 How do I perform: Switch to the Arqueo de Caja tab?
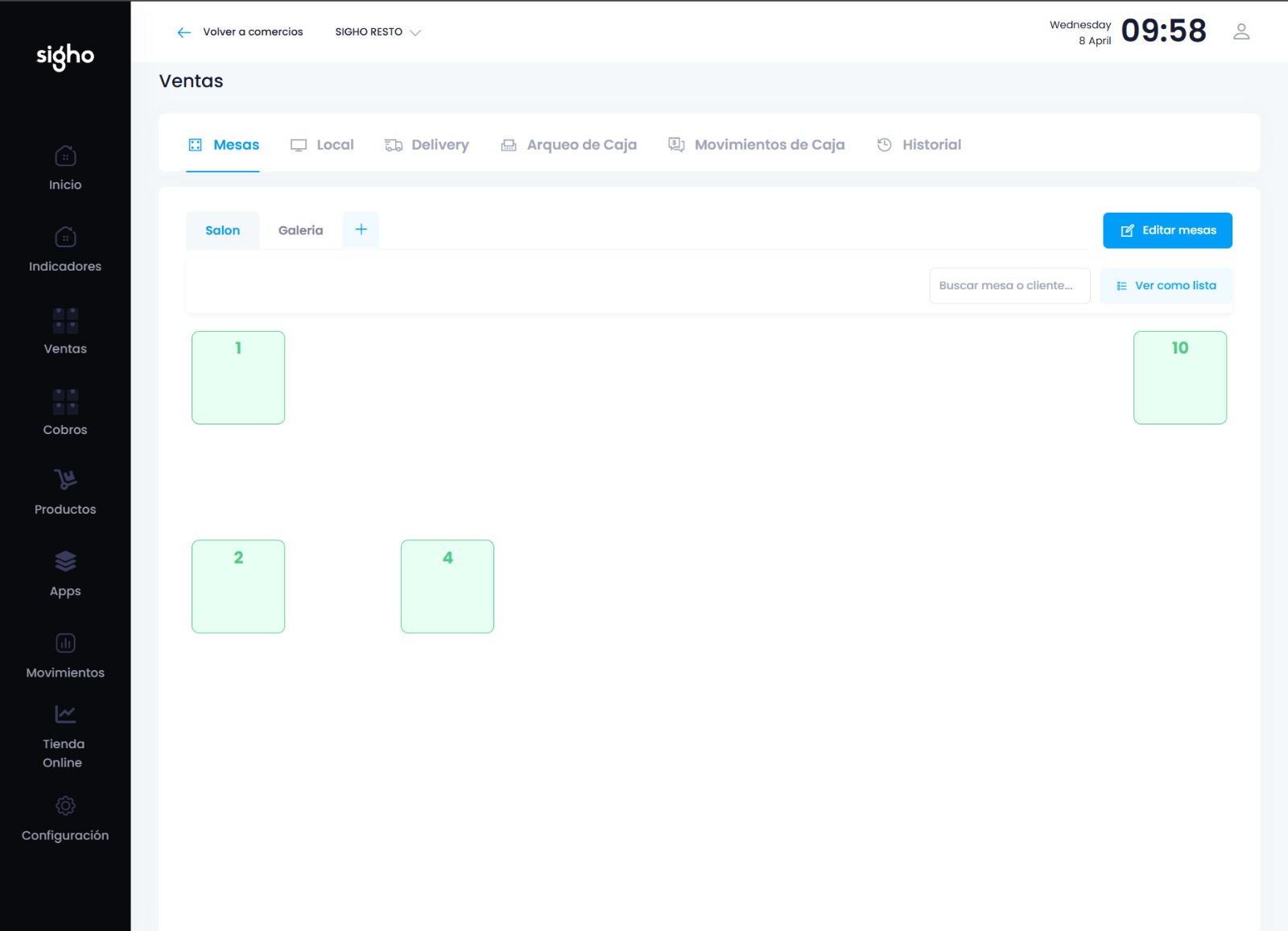pyautogui.click(x=568, y=145)
